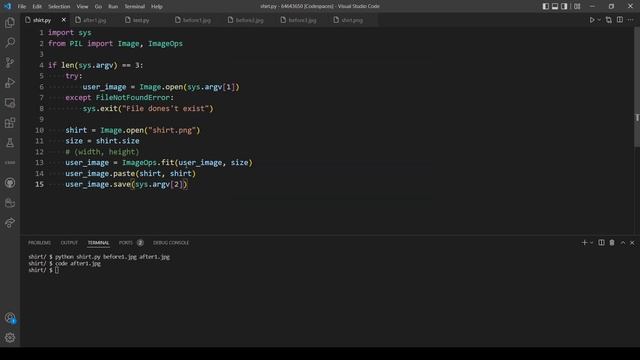Kill the terminal with trash icon
This screenshot has height=360, width=640.
coord(612,242)
